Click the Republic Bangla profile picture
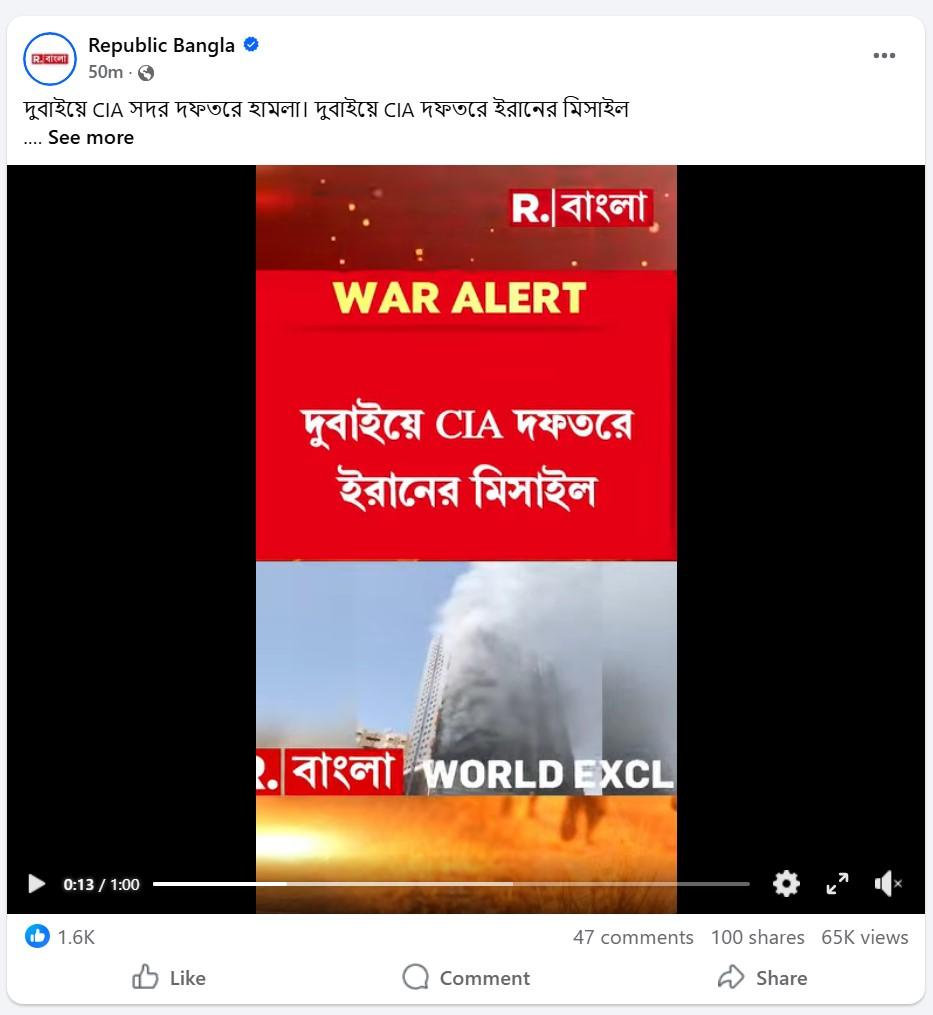This screenshot has height=1015, width=933. click(x=50, y=59)
